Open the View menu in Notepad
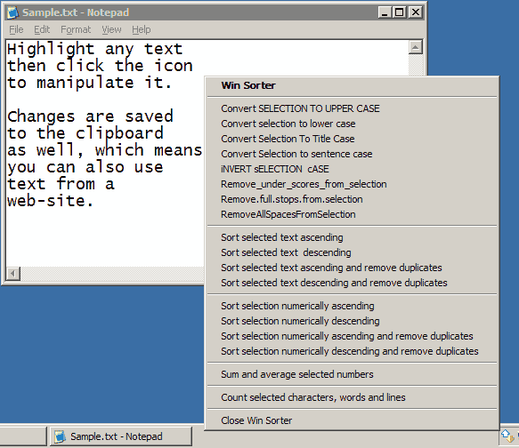Image resolution: width=519 pixels, height=448 pixels. (x=111, y=30)
